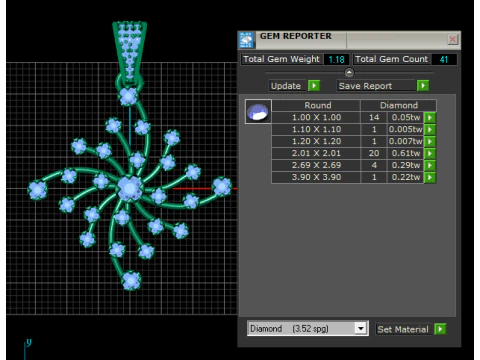This screenshot has height=360, width=480.
Task: Click the green arrow beside Update
Action: [314, 86]
